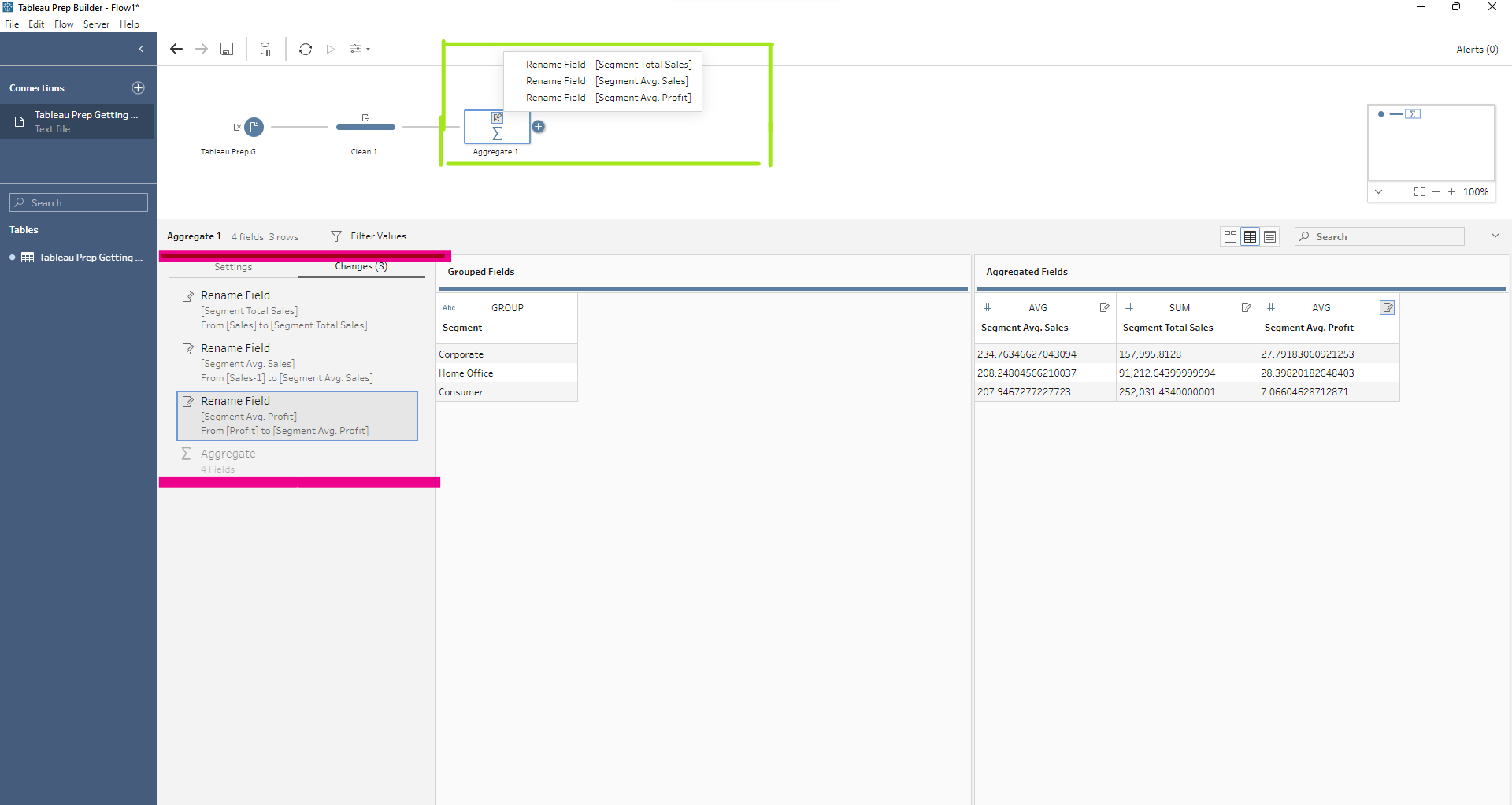Zoom out the flow with the minus
The image size is (1512, 805).
tap(1436, 191)
